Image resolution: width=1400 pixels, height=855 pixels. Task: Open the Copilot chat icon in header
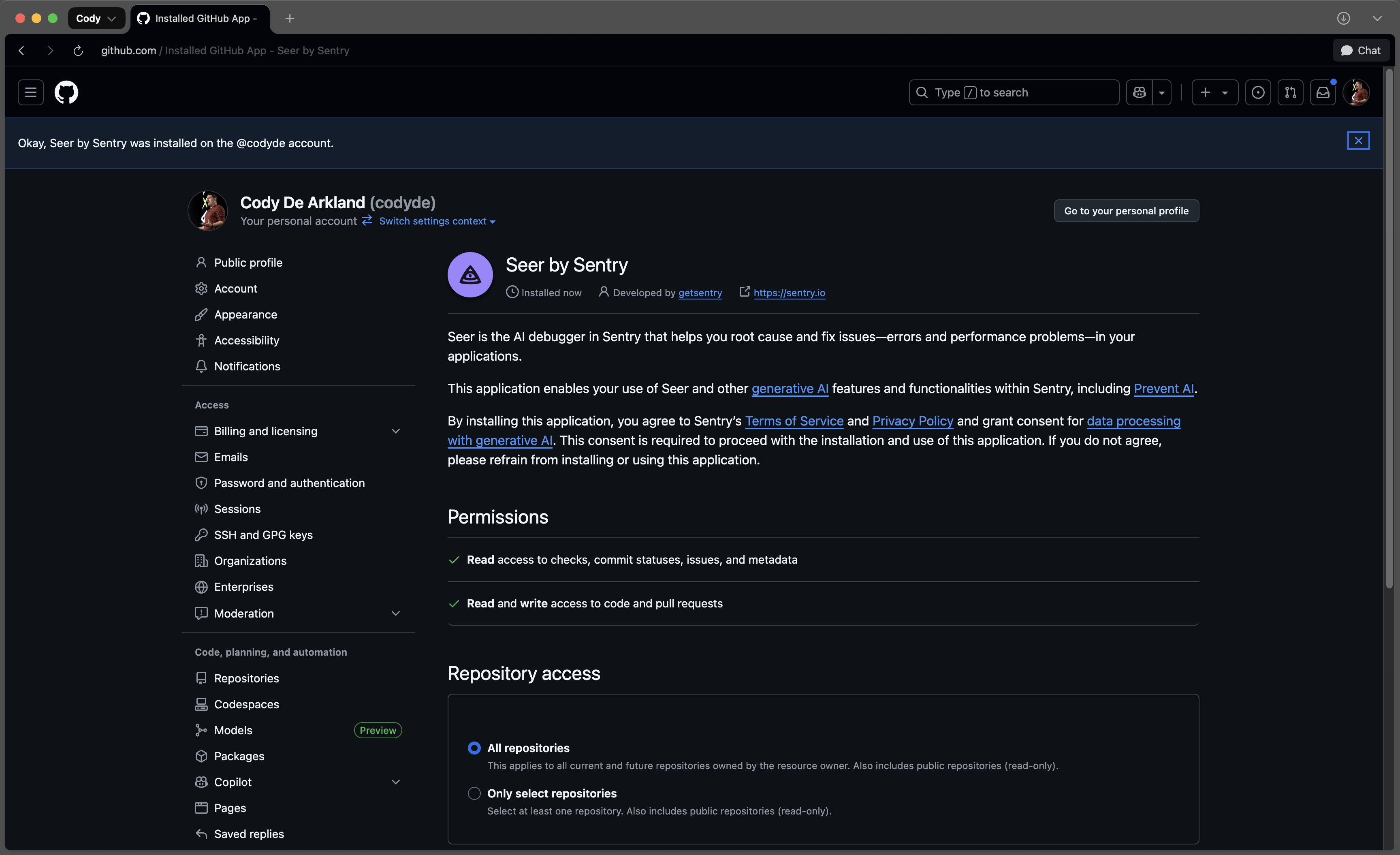point(1139,92)
